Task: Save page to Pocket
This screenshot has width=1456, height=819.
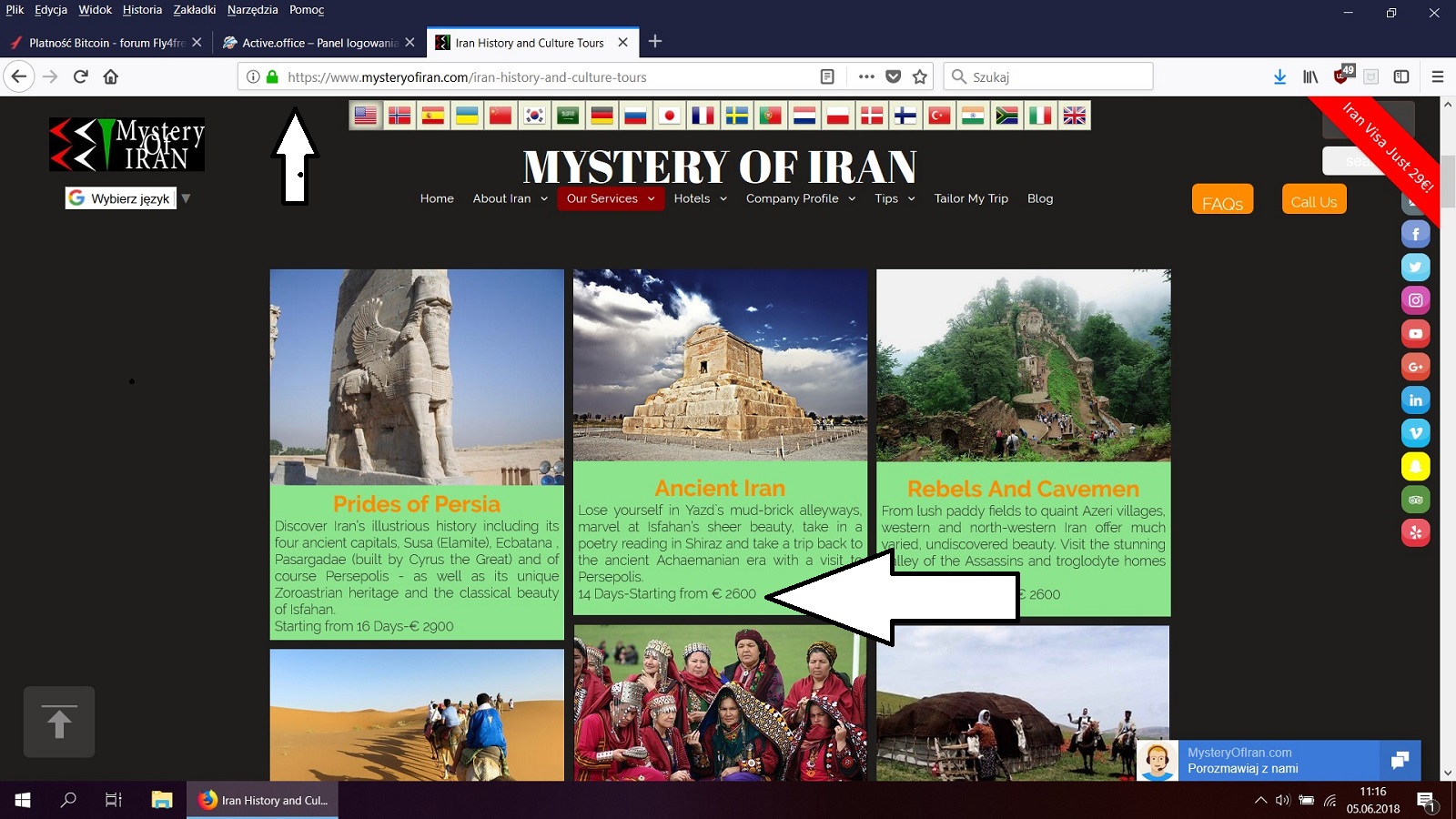Action: tap(894, 77)
